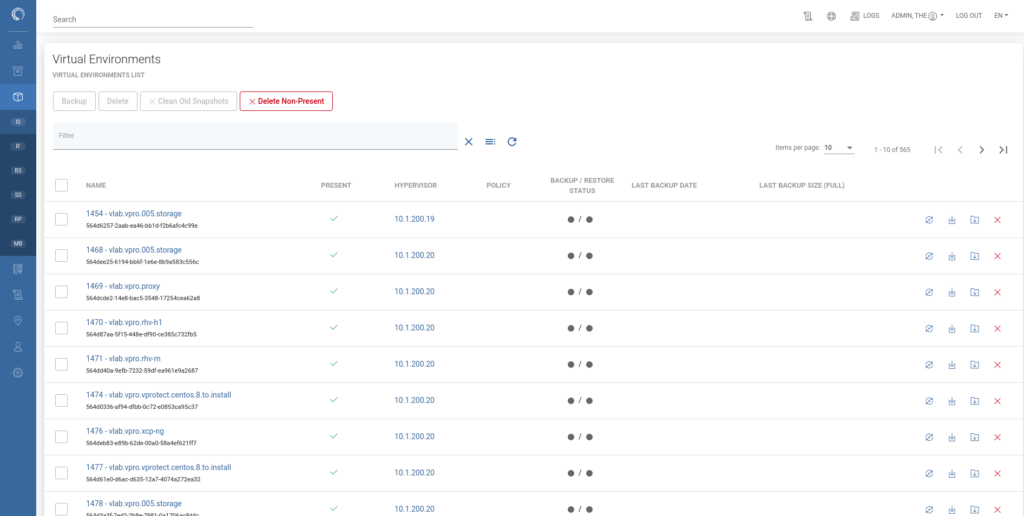Open the settings gear in the sidebar
Screen dimensions: 1024x516
[x=17, y=373]
